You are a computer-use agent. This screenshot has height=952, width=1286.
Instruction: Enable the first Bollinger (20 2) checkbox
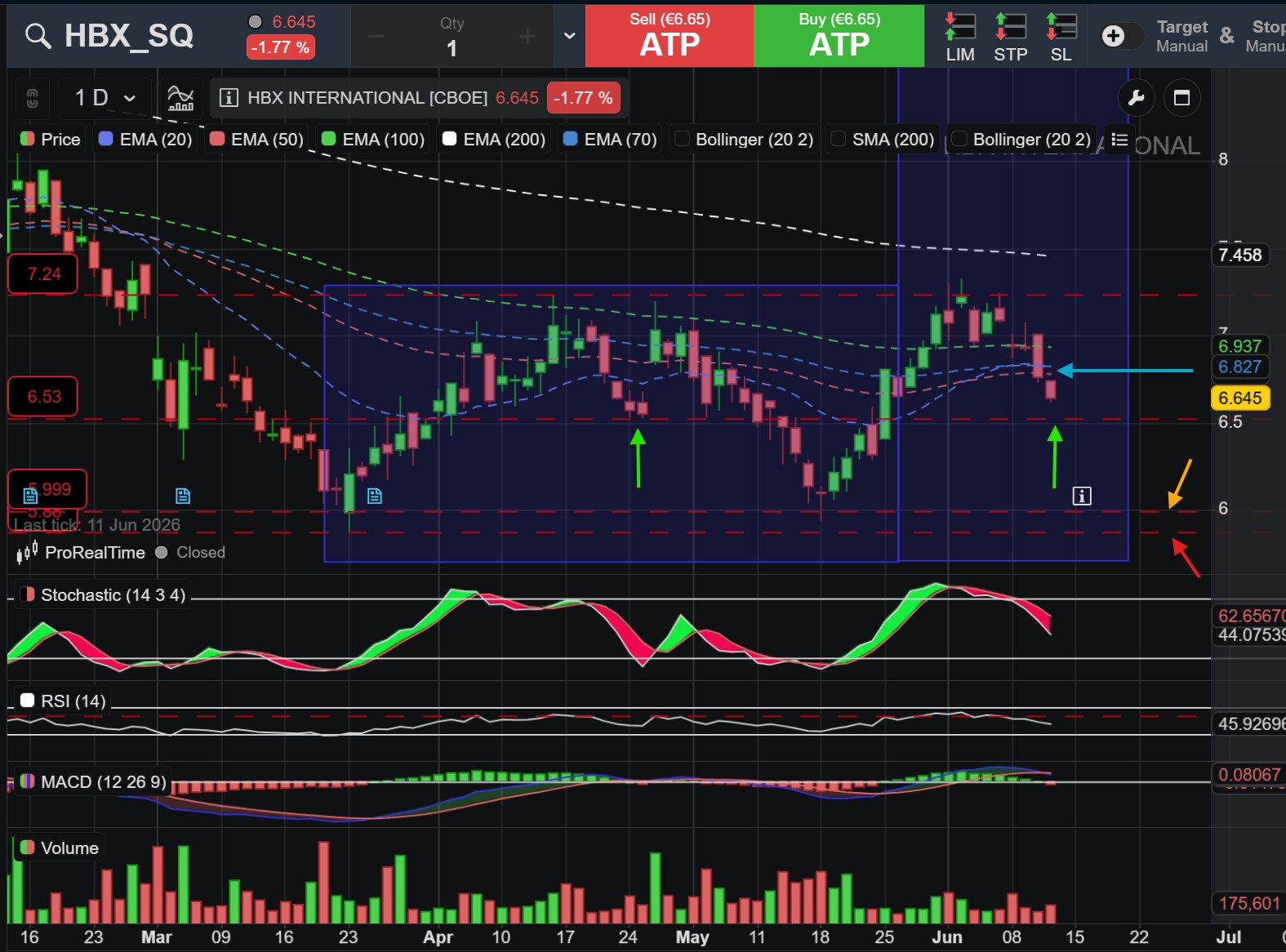pyautogui.click(x=681, y=139)
